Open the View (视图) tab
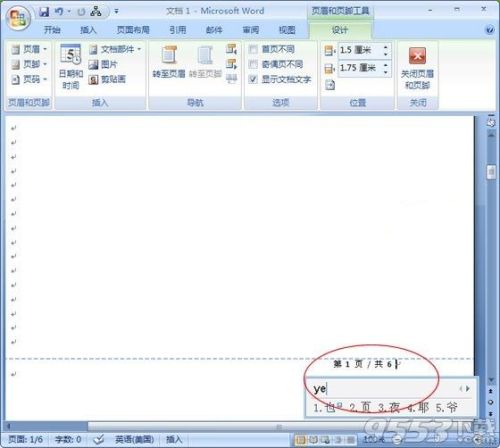Image resolution: width=500 pixels, height=448 pixels. point(287,30)
